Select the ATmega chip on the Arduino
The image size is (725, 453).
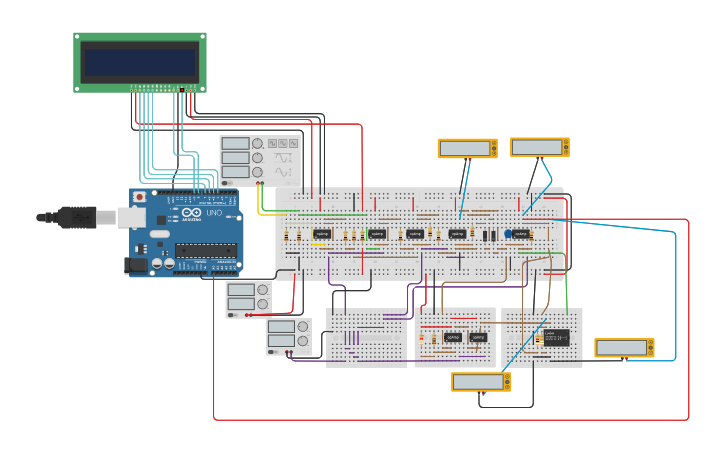tap(207, 251)
